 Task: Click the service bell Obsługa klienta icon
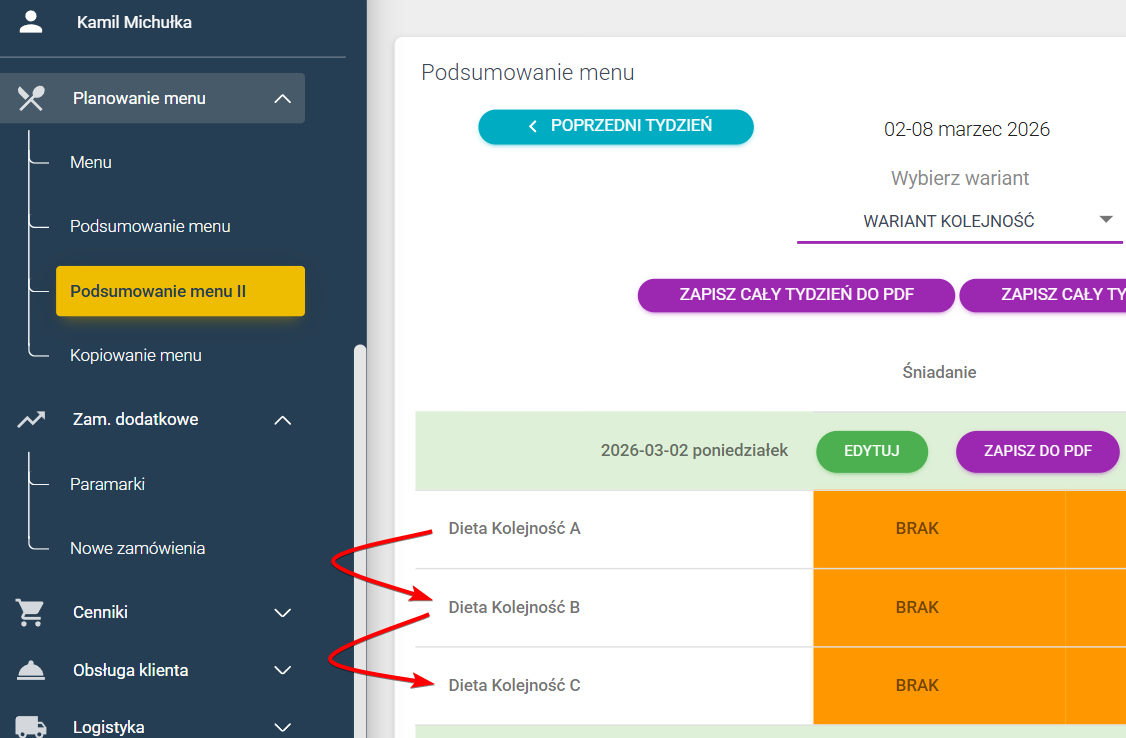click(31, 670)
